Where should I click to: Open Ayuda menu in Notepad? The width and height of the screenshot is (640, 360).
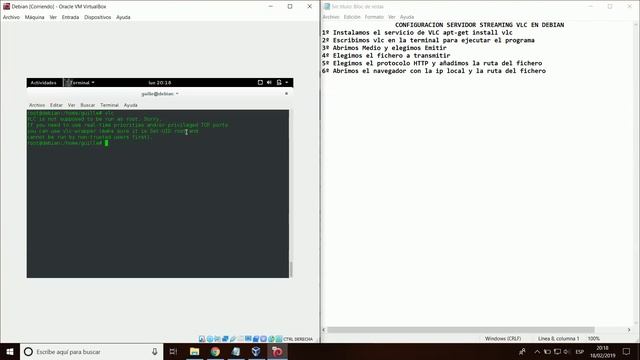click(407, 17)
